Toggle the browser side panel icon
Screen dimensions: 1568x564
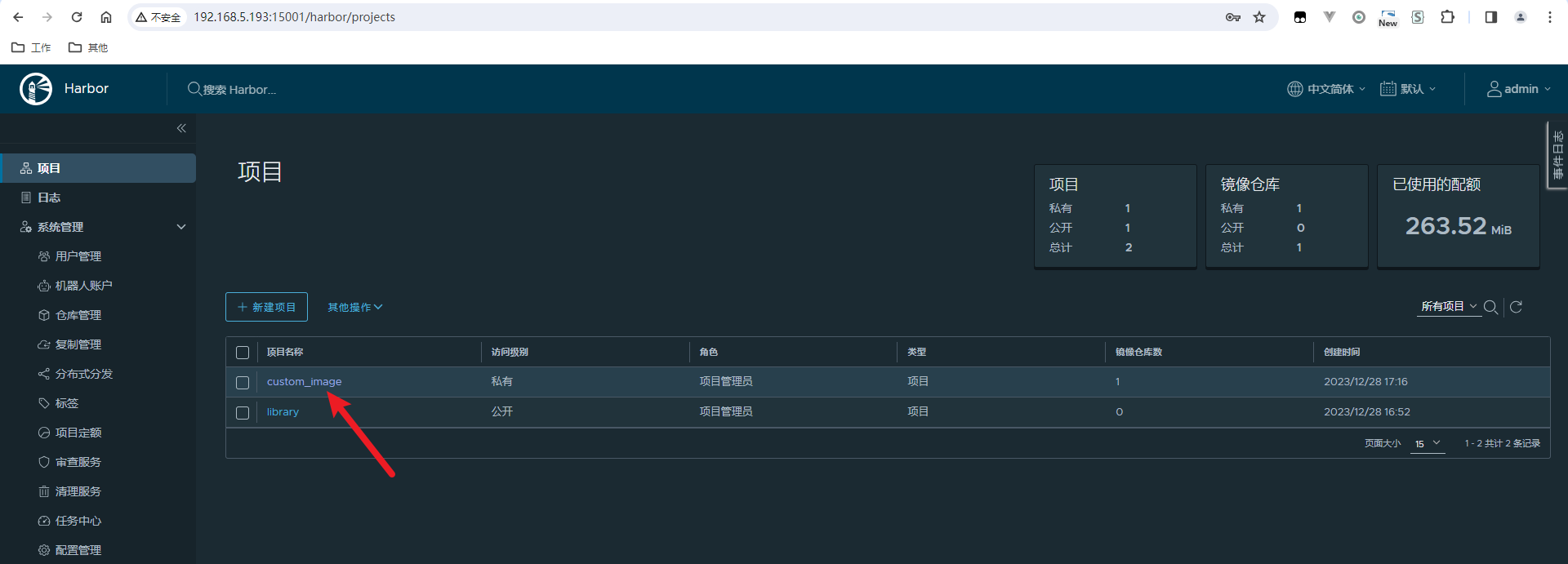click(x=1491, y=17)
